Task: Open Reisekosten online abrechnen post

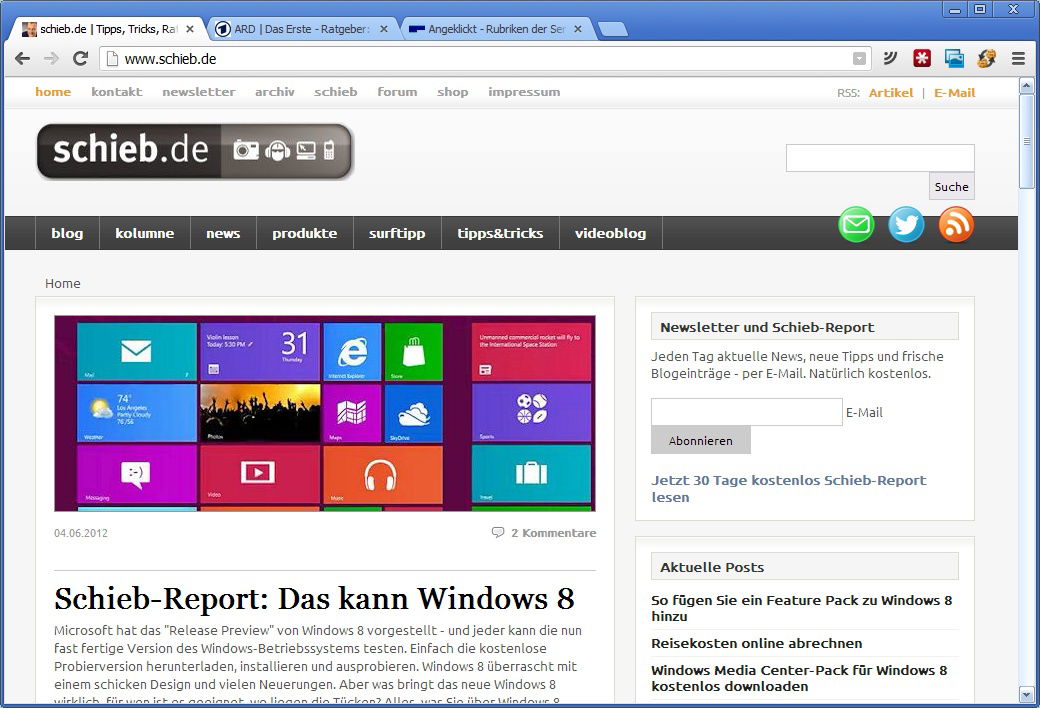Action: 757,643
